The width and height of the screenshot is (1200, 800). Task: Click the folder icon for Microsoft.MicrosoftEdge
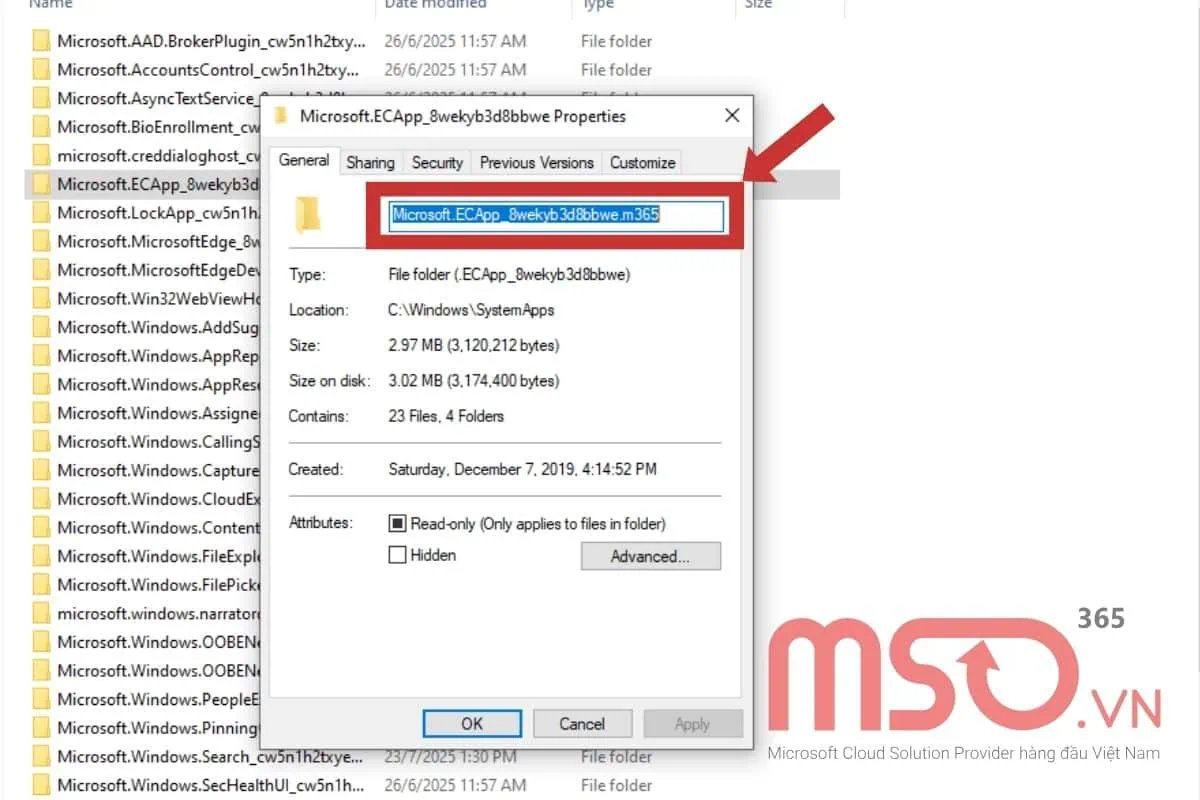point(41,241)
